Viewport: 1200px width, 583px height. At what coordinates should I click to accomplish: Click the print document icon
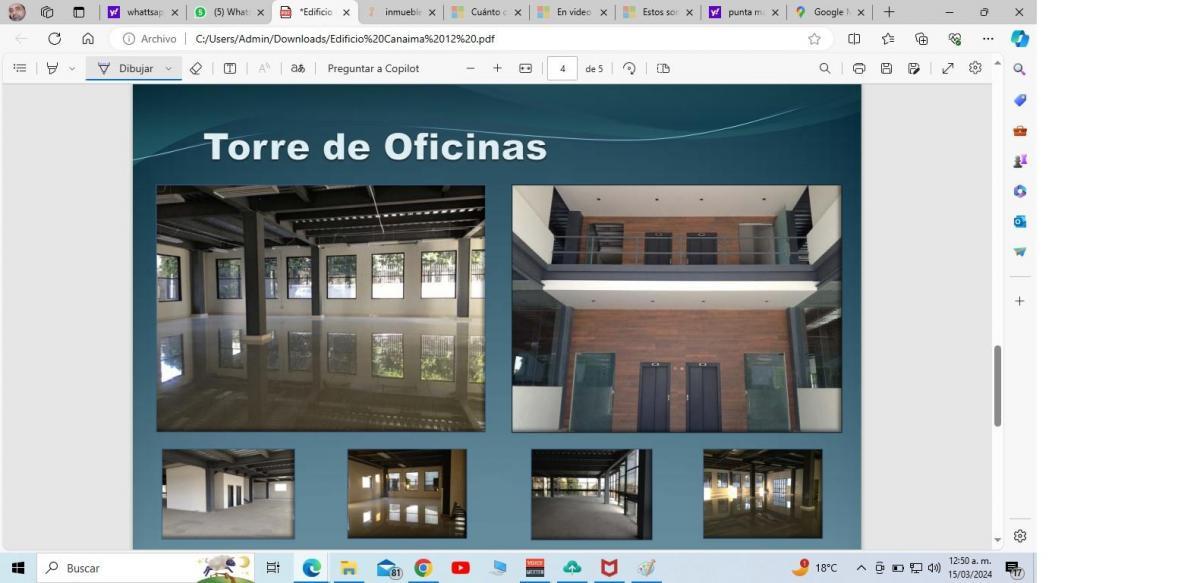click(x=858, y=68)
